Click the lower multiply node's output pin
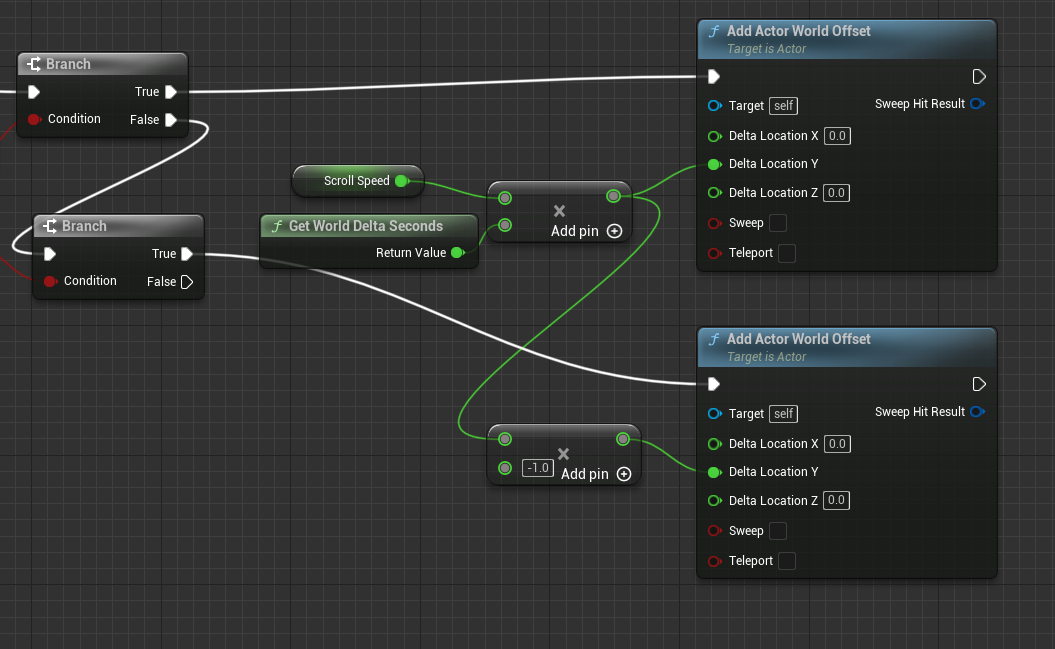The image size is (1055, 649). 623,439
